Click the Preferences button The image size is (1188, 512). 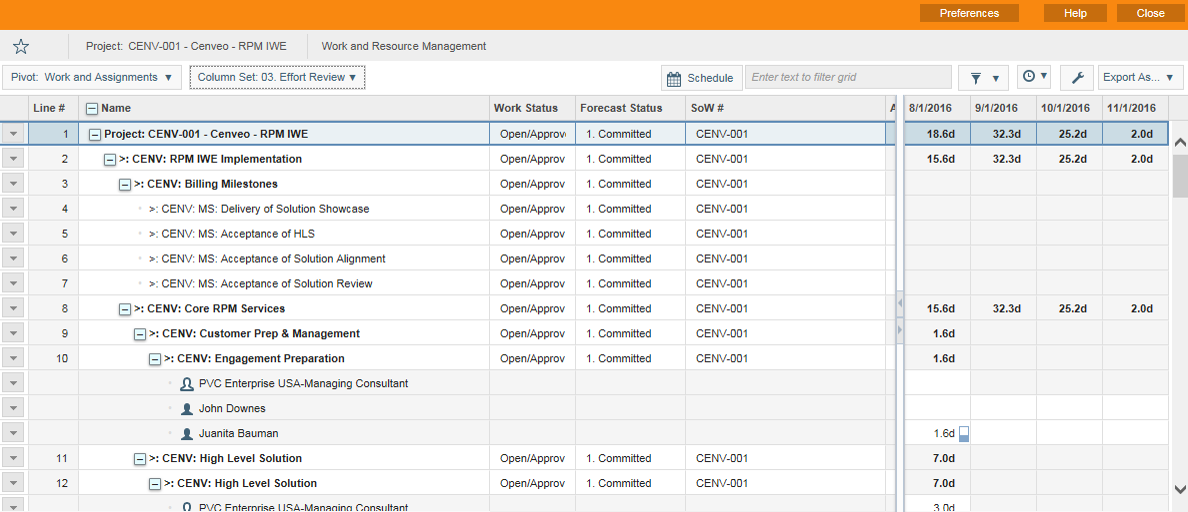click(969, 13)
